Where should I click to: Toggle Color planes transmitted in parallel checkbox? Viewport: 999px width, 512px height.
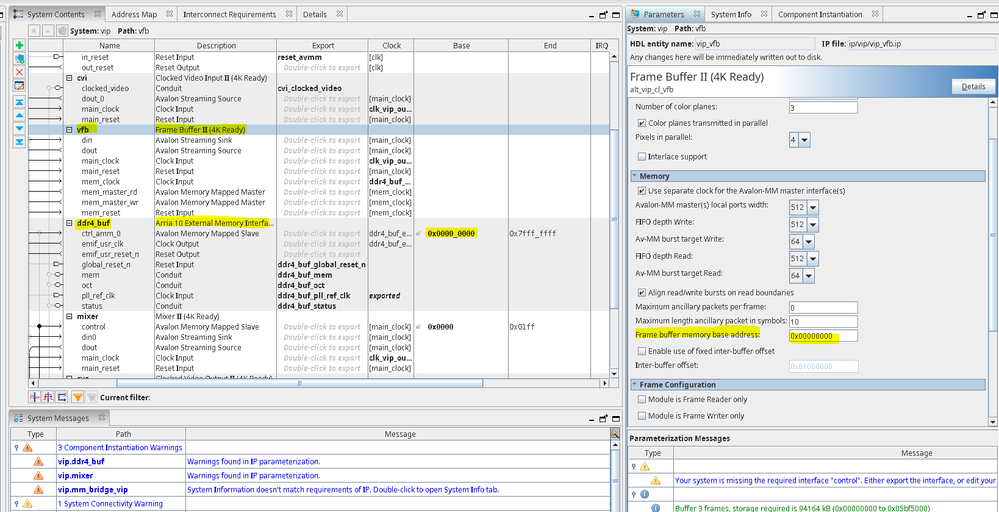[642, 123]
